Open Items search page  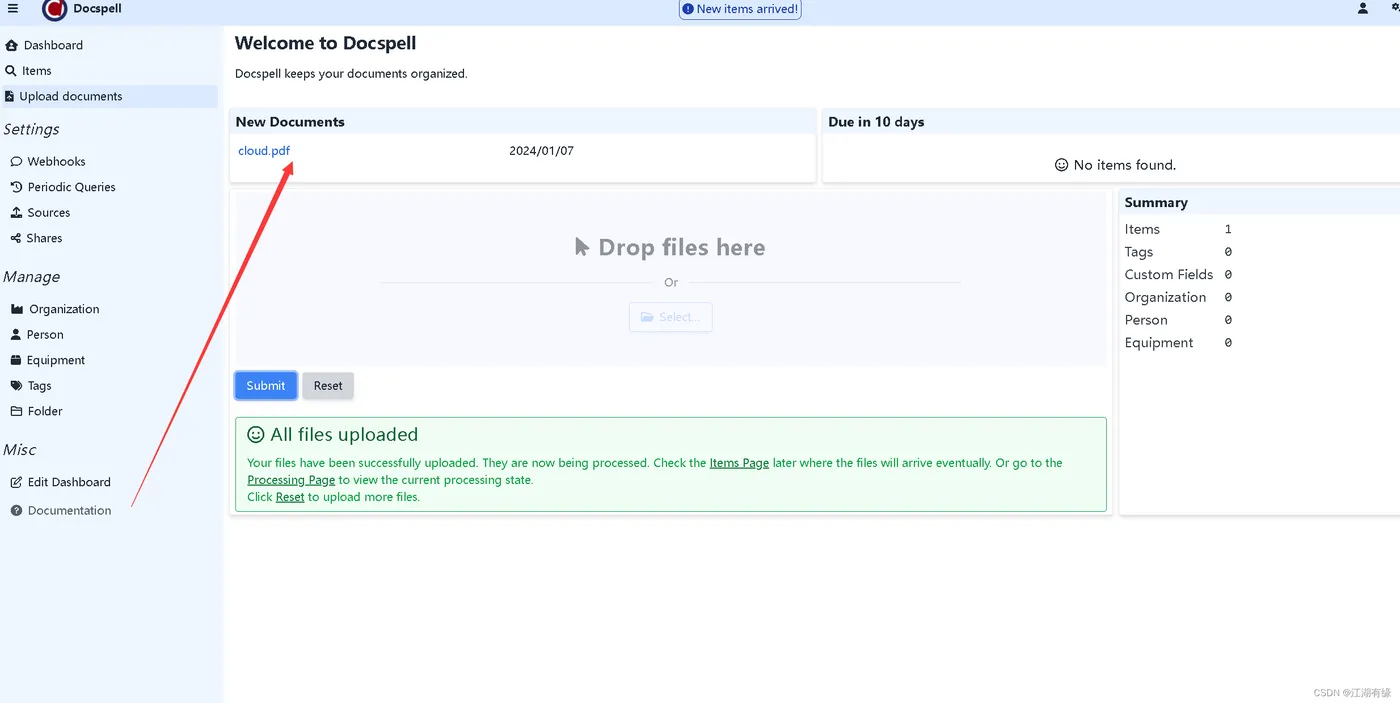pos(110,71)
